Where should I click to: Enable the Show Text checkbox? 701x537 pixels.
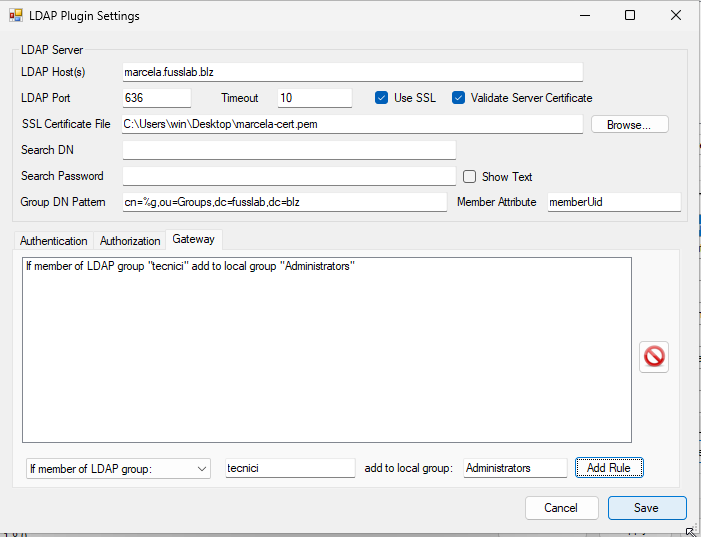point(469,177)
